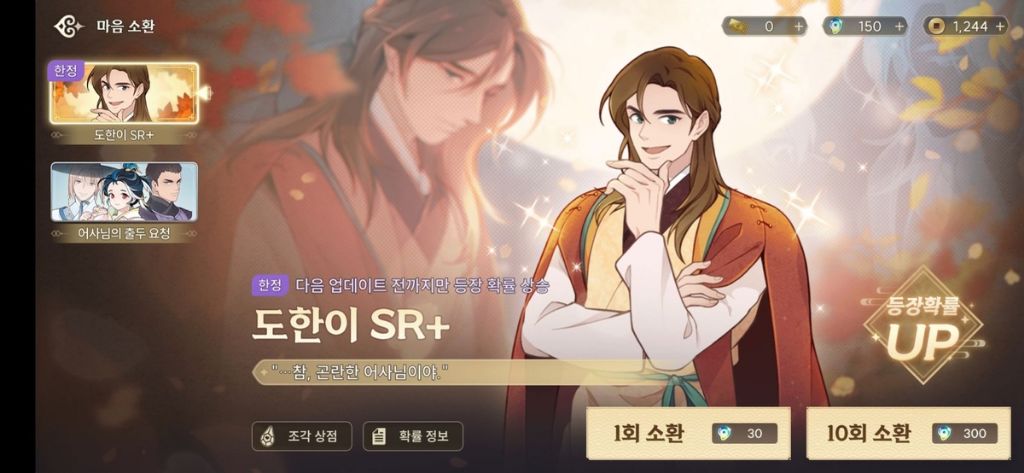1024x473 pixels.
Task: Click the 어사님의 출두 요청 tab label
Action: (124, 233)
